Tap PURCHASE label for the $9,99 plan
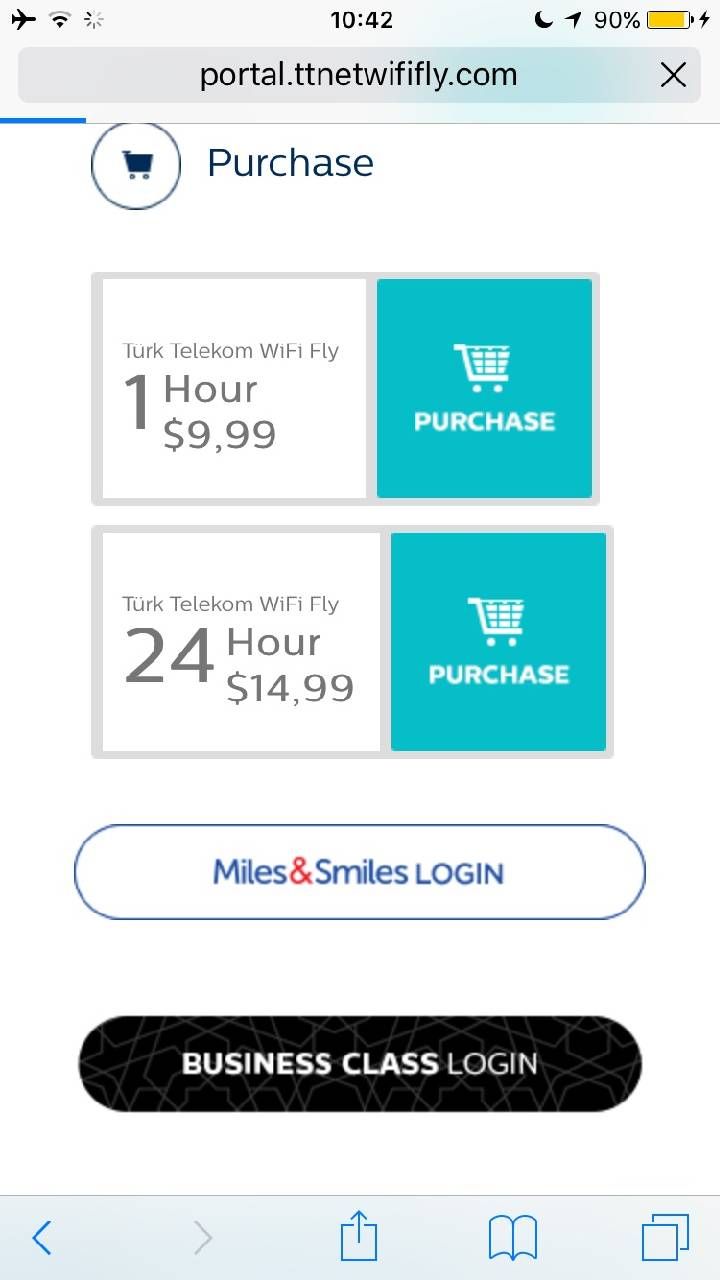The height and width of the screenshot is (1280, 720). click(484, 421)
